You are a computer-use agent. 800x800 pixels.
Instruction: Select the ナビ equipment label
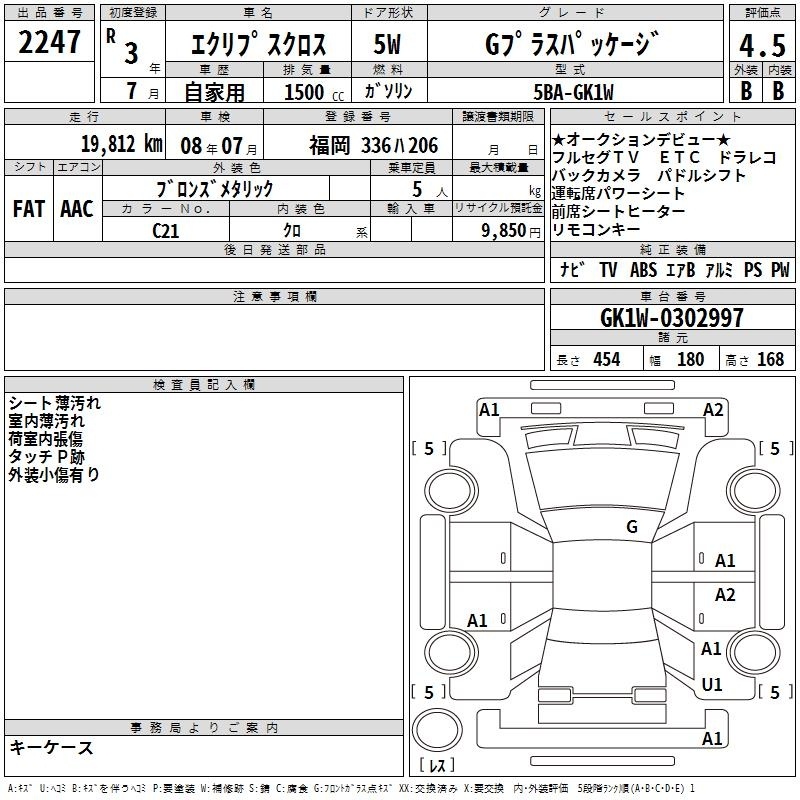(x=573, y=270)
